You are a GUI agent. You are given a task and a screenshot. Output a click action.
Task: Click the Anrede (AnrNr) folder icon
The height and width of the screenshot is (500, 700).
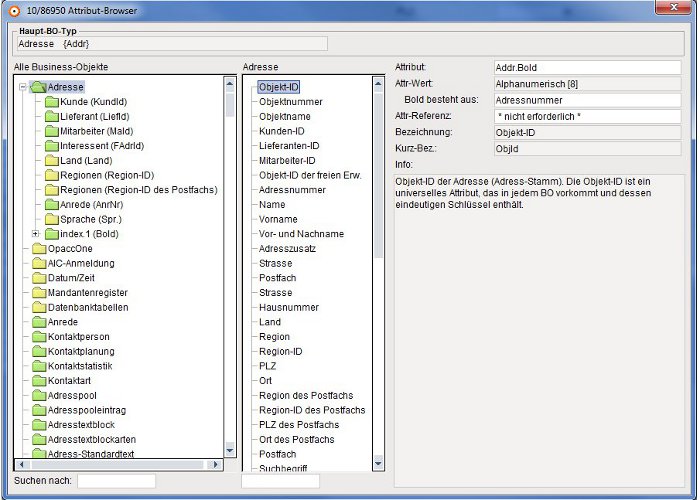click(x=52, y=205)
